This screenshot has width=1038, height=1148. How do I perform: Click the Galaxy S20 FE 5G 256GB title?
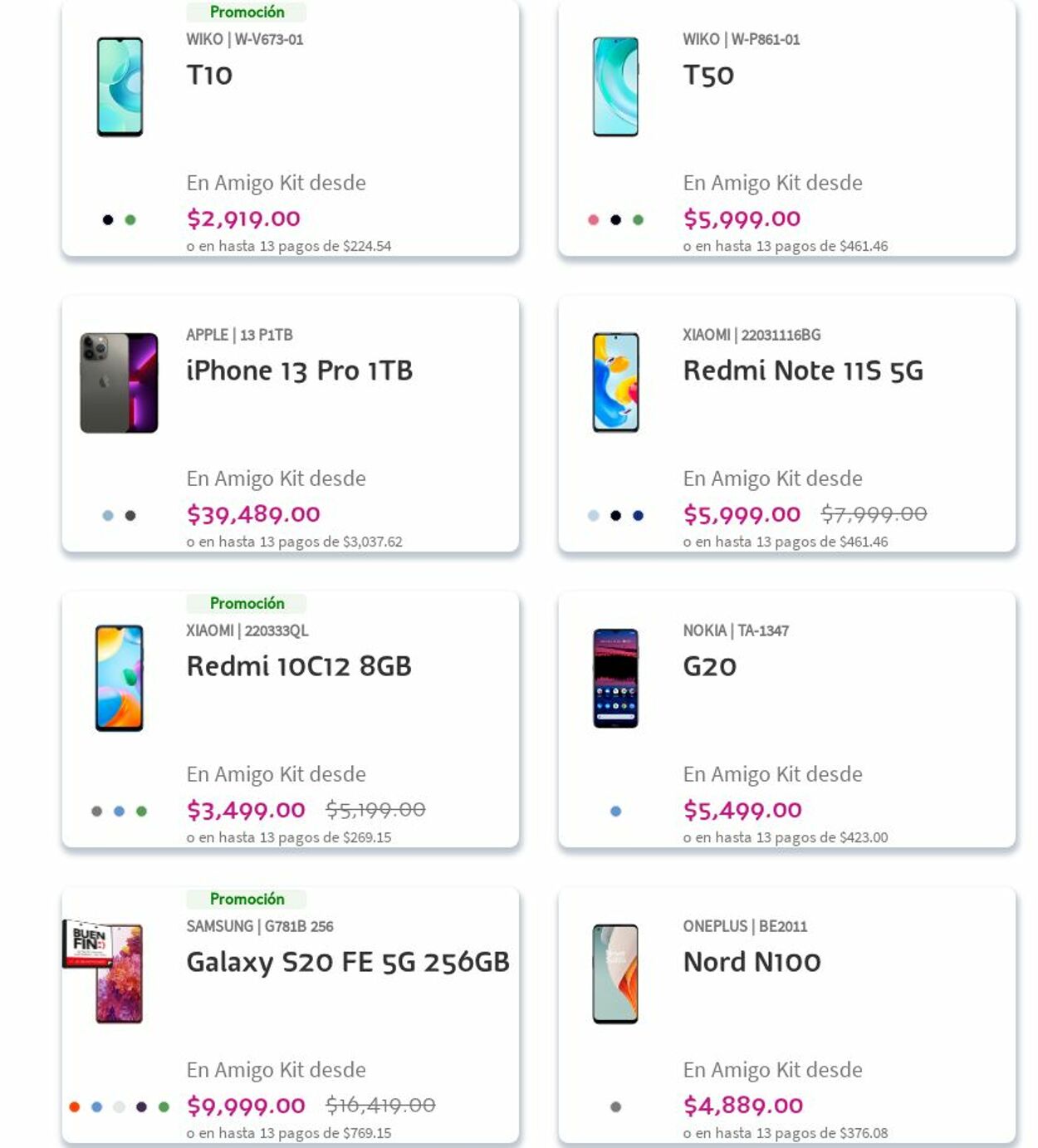click(x=347, y=962)
